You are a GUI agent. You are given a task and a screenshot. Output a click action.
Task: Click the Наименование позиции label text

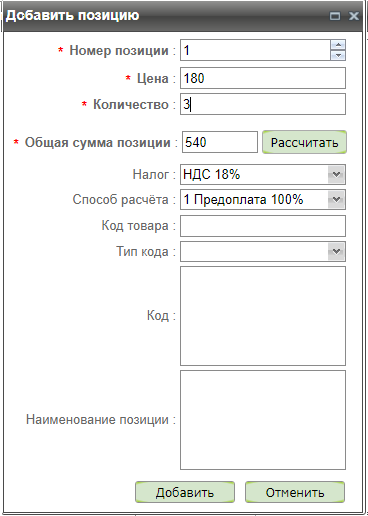[x=97, y=419]
